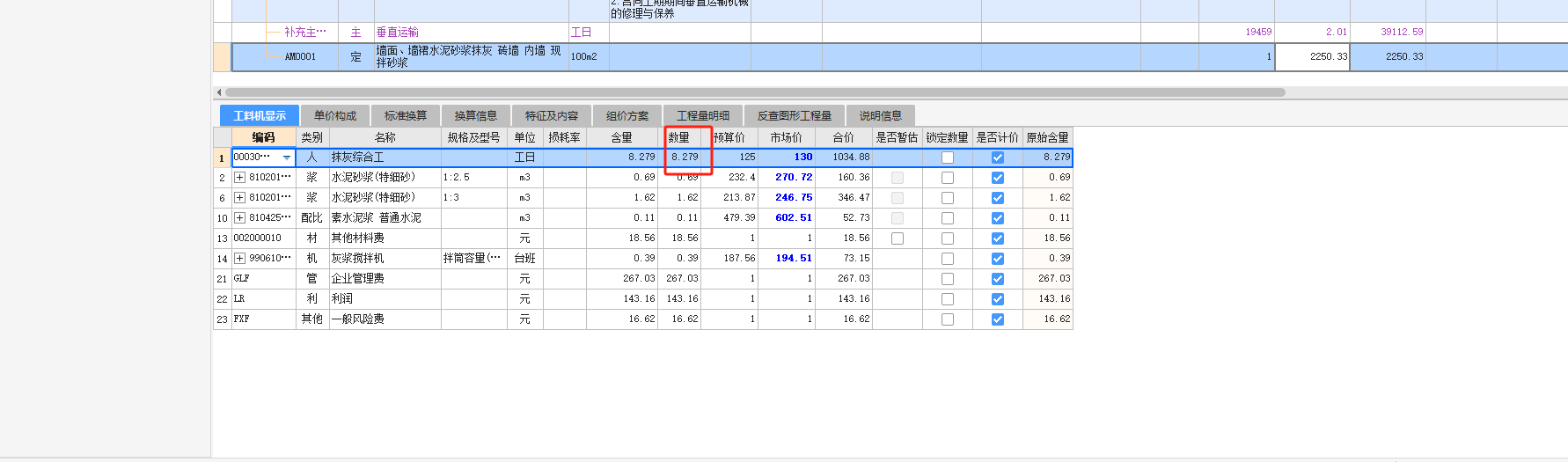Uncheck 是否计价 for 1:2.5 cement mortar row
Screen dimensions: 1568x462
click(998, 178)
